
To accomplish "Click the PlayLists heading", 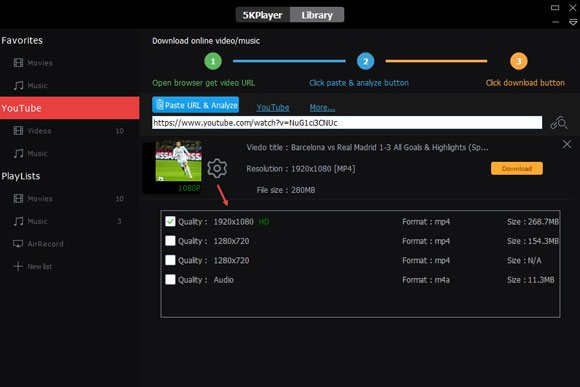I will click(x=21, y=176).
